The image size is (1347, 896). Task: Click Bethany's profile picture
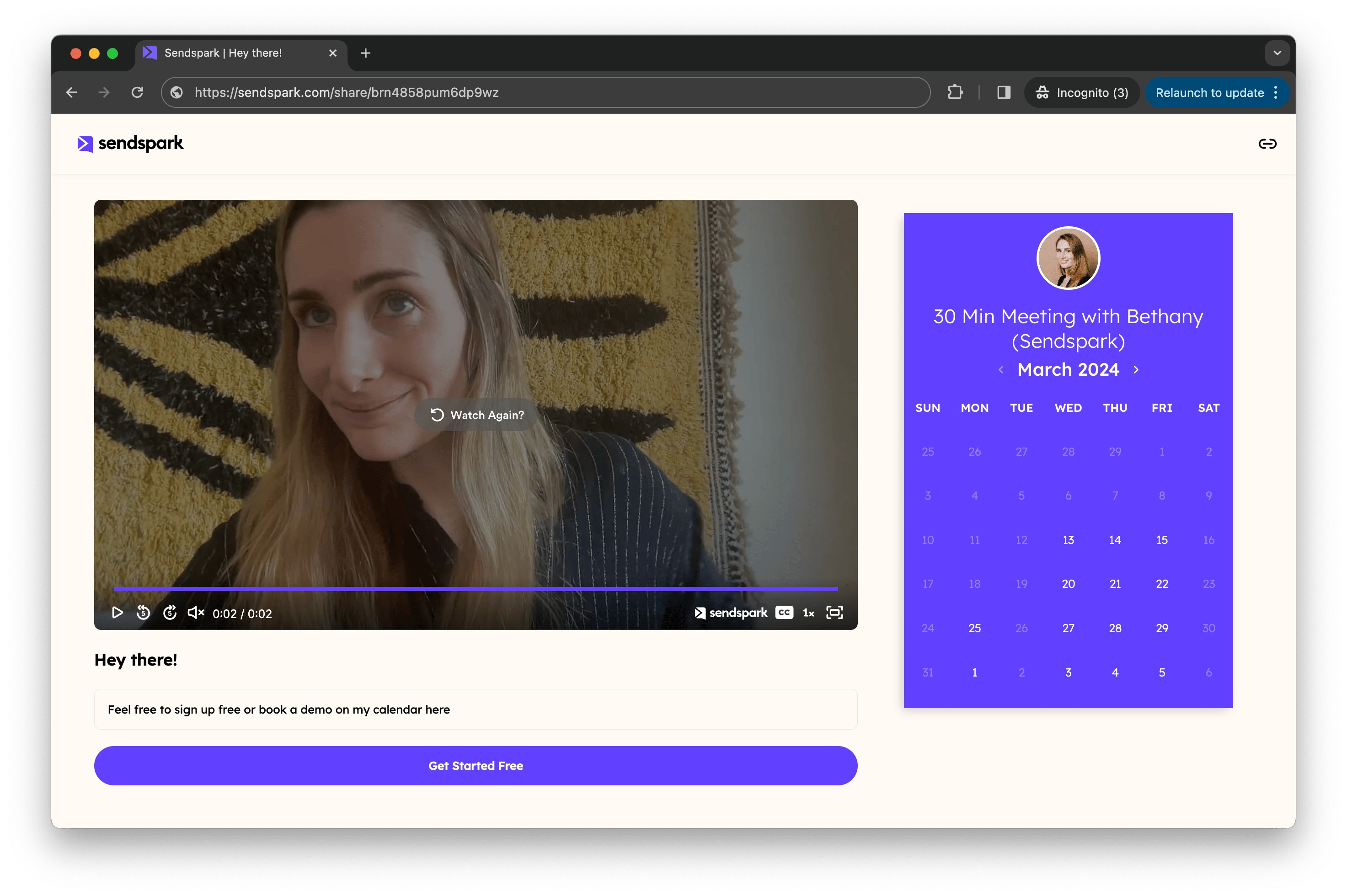[x=1068, y=258]
